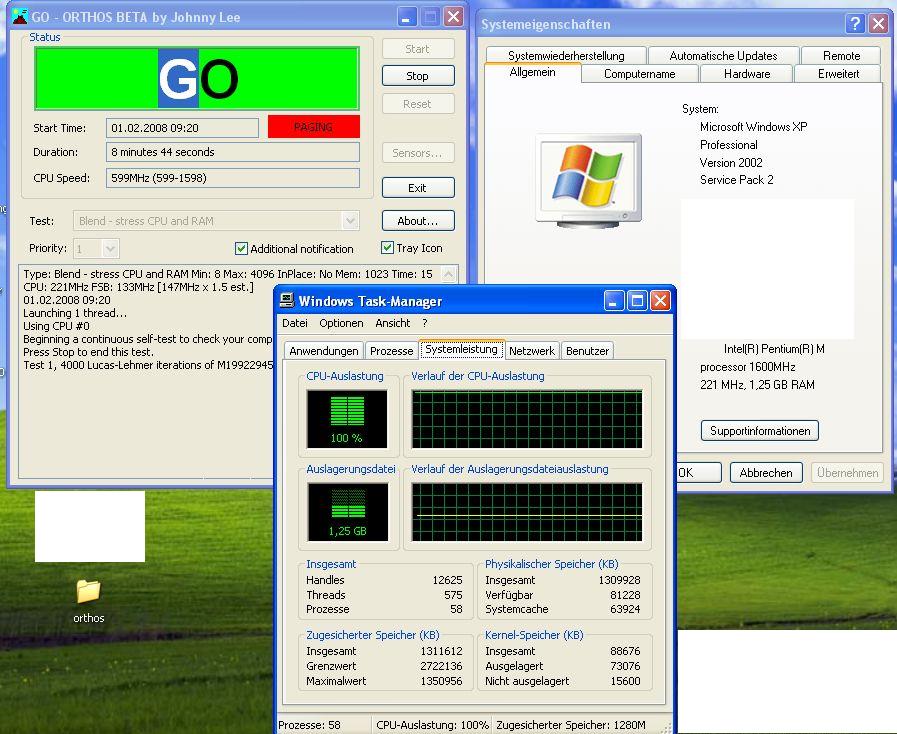The image size is (897, 734).
Task: Click the CPU-Auslastung 100 % gauge
Action: coord(347,419)
